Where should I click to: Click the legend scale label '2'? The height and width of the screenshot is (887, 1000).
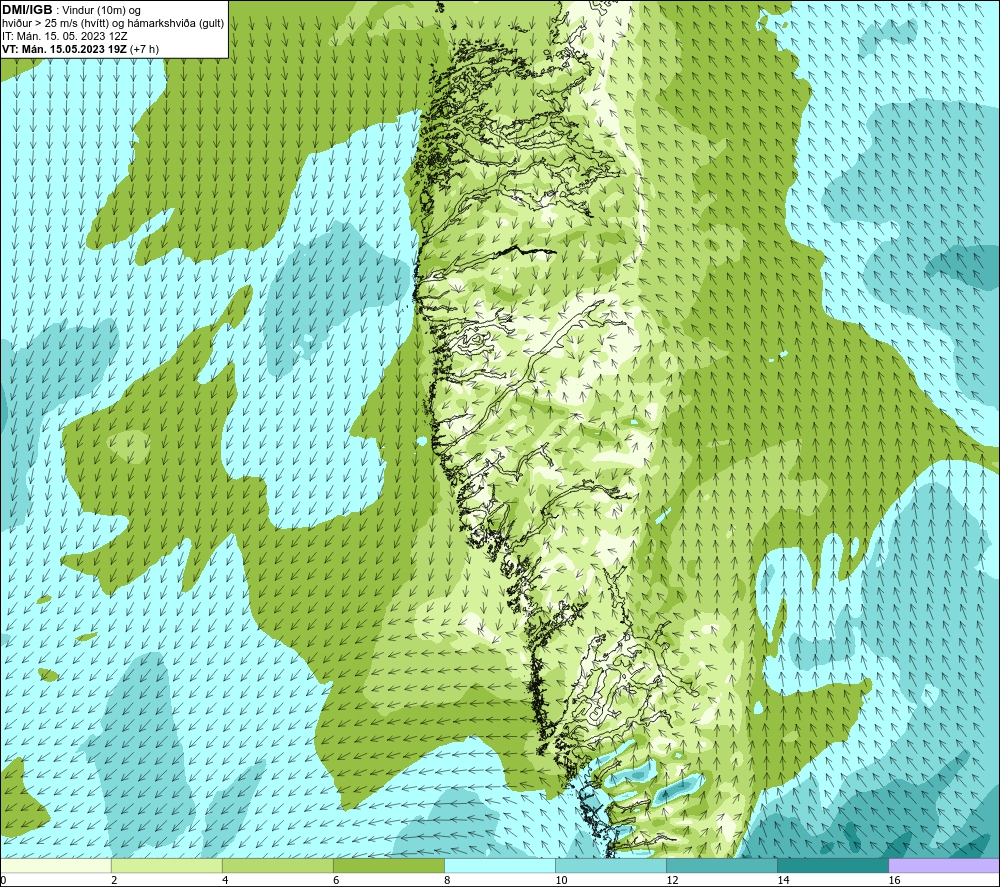coord(114,881)
